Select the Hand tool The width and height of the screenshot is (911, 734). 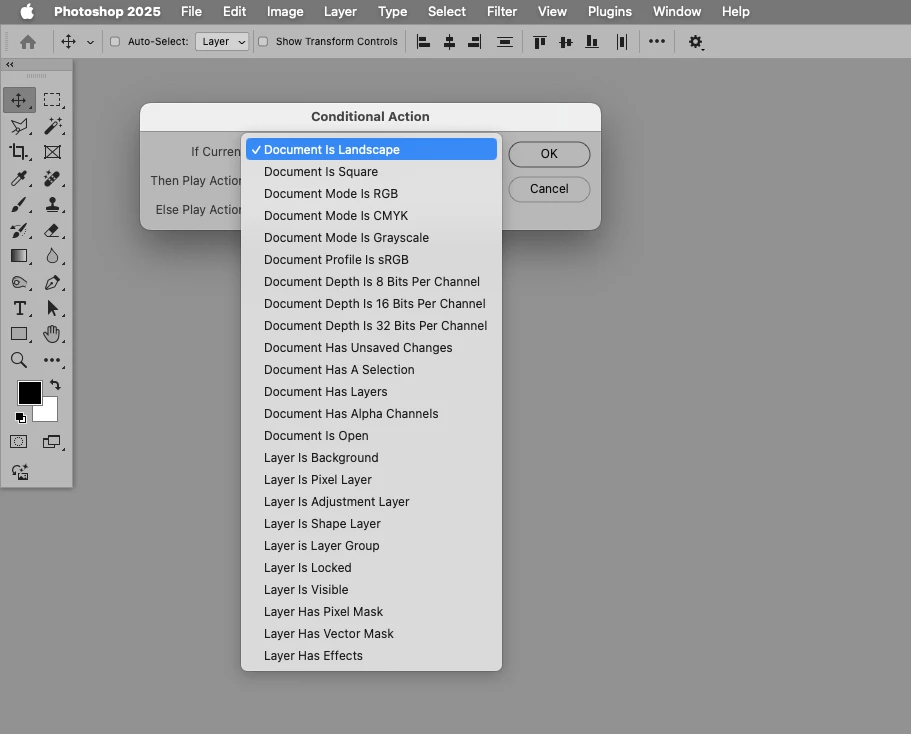(x=52, y=334)
